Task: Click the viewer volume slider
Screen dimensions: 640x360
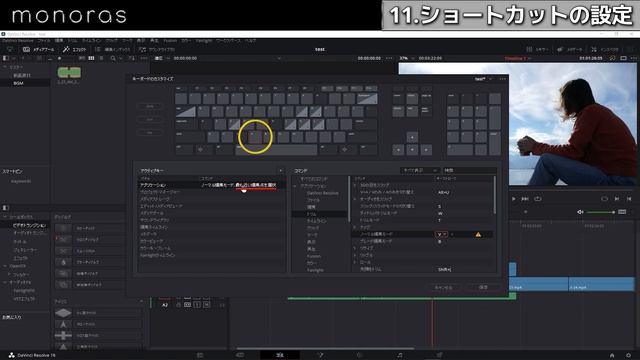Action: pos(600,212)
